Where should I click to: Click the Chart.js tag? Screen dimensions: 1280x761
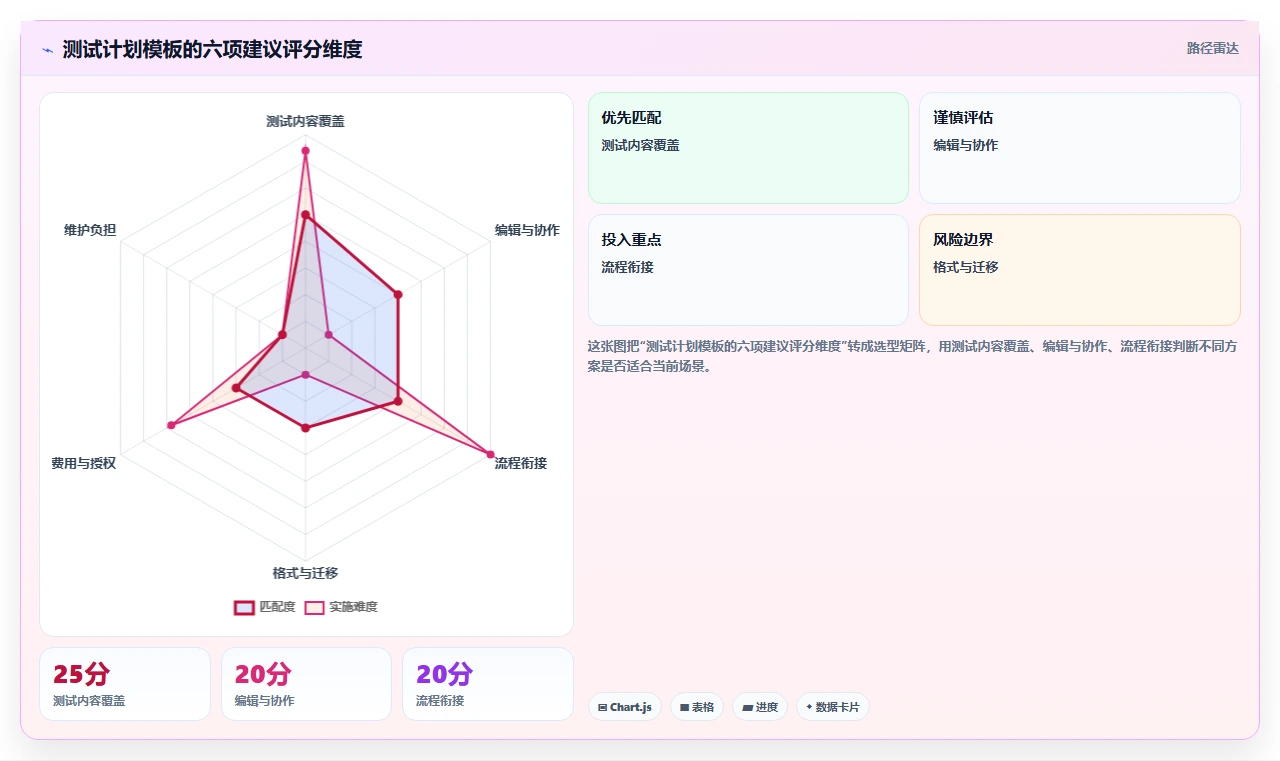pyautogui.click(x=624, y=707)
